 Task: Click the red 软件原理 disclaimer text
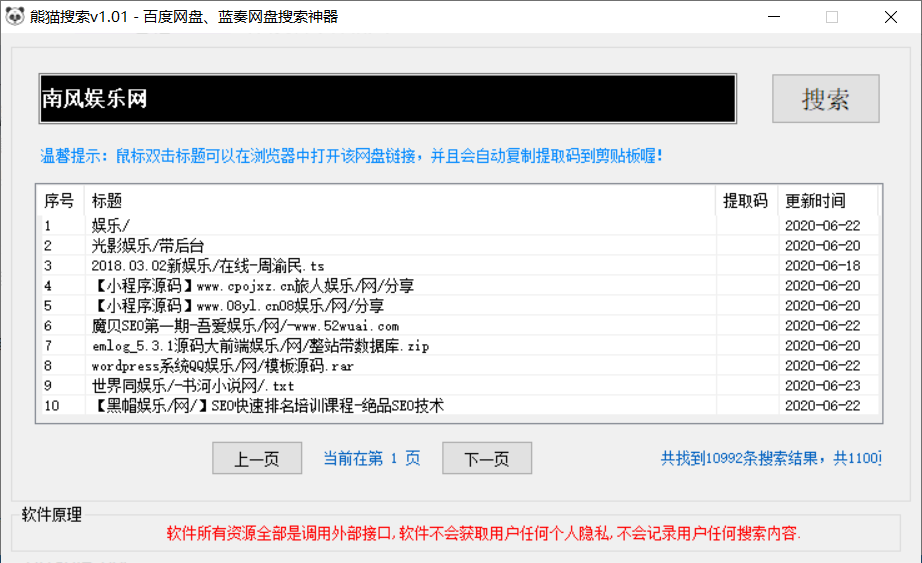point(483,533)
